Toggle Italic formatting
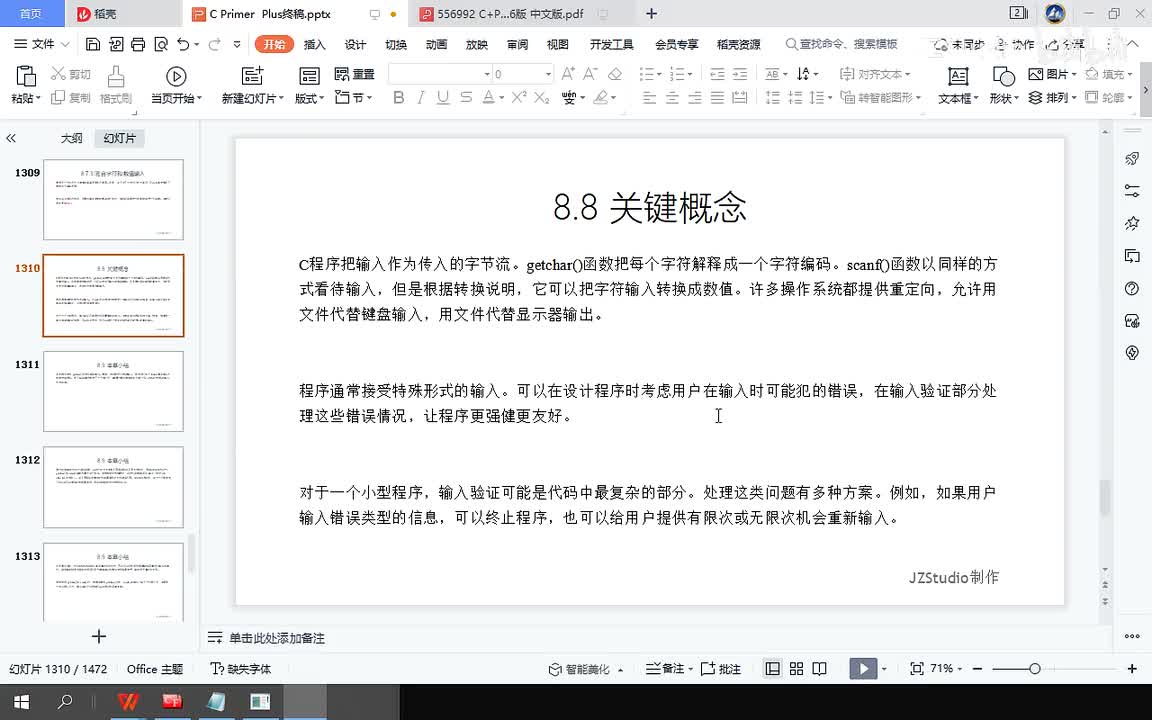The width and height of the screenshot is (1152, 720). 421,98
